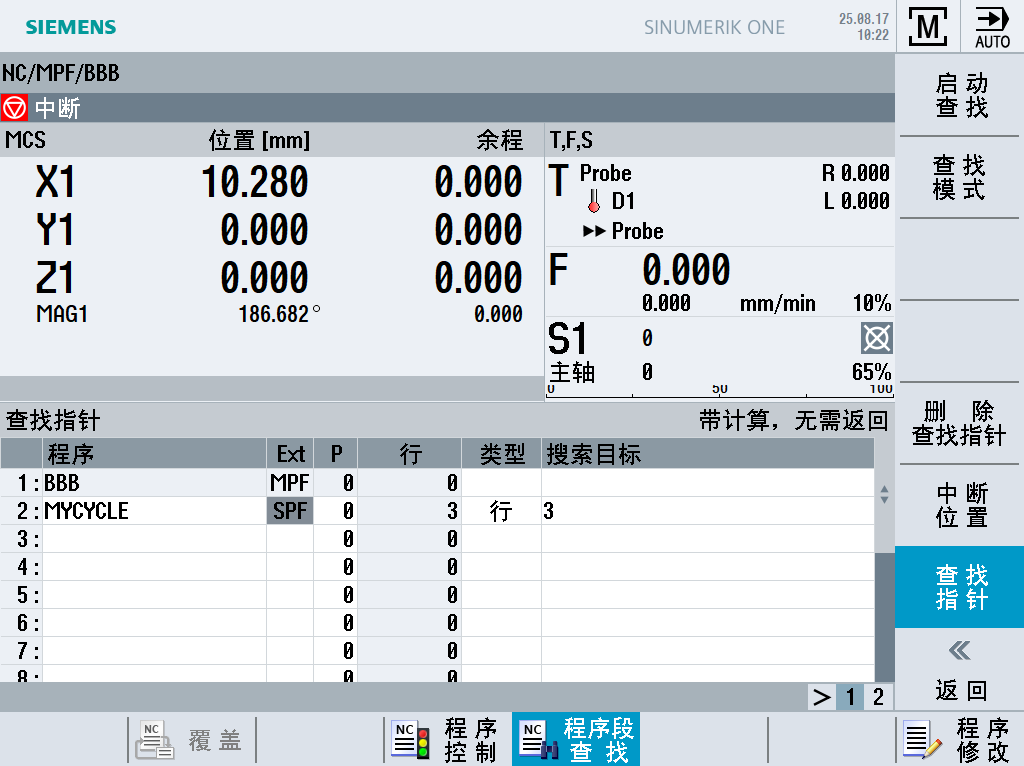
Task: Click the Machine area M icon
Action: click(x=927, y=27)
